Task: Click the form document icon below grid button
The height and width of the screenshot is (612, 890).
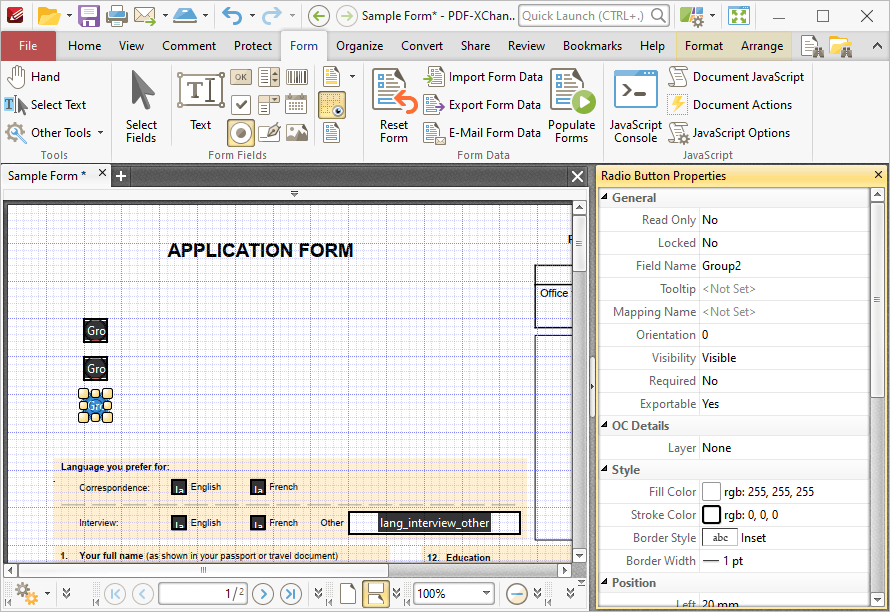Action: click(331, 133)
